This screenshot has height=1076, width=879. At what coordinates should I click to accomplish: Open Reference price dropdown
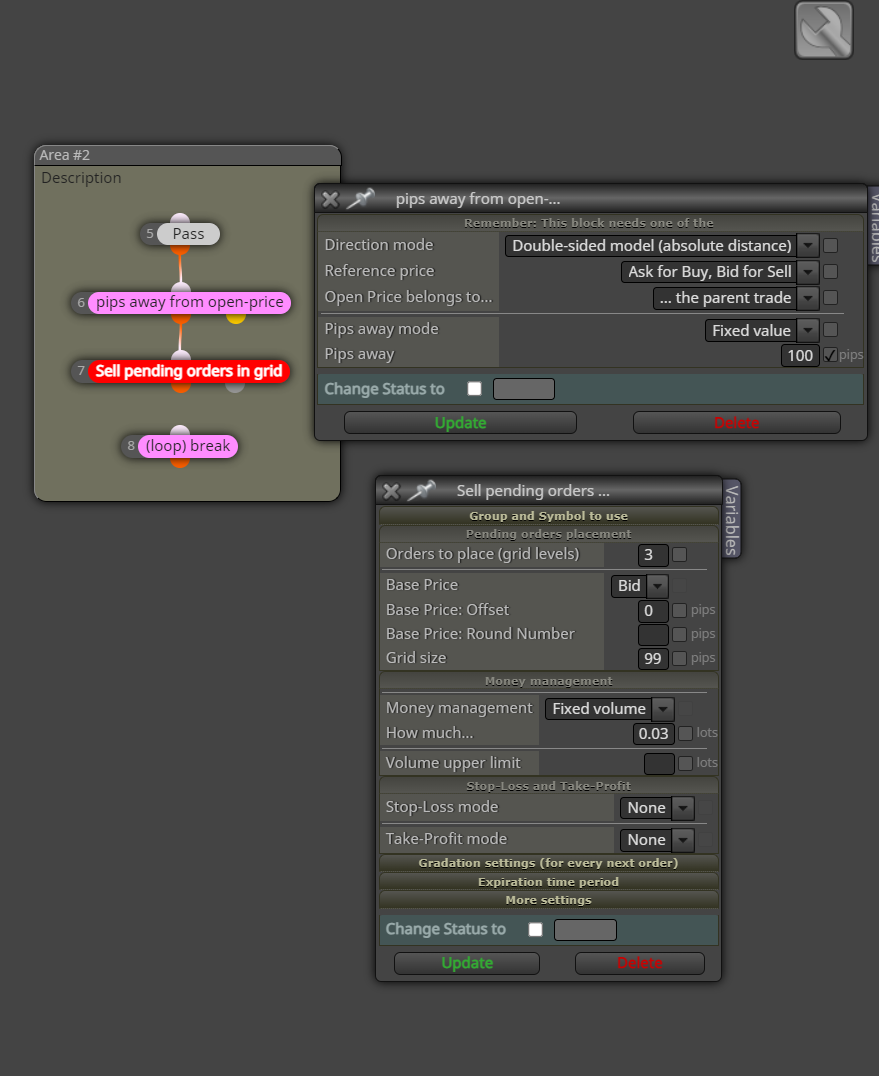pyautogui.click(x=808, y=272)
